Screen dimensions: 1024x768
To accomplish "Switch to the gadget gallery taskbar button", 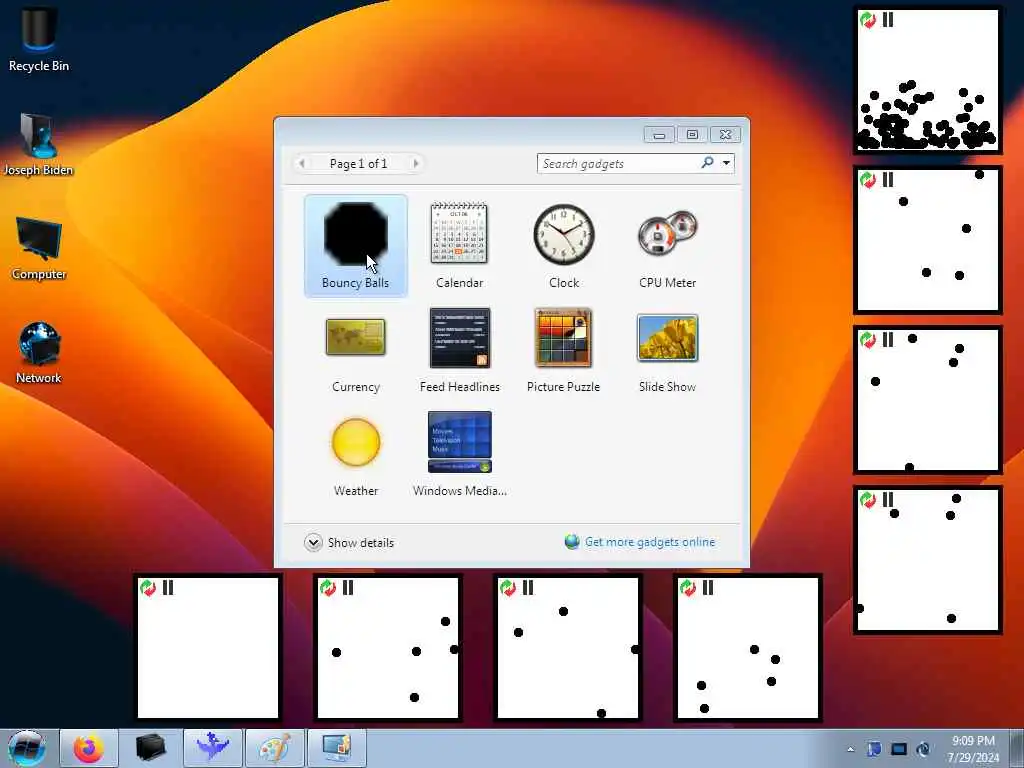I will (336, 748).
